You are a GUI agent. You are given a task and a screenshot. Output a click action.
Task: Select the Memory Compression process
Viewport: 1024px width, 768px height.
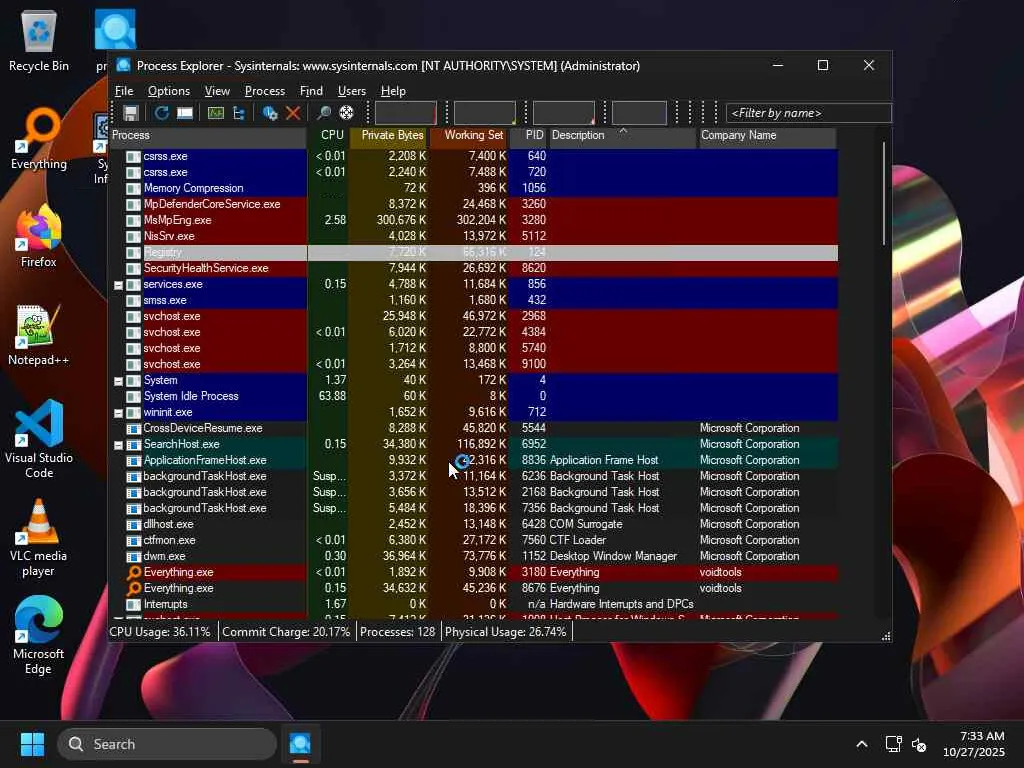pyautogui.click(x=473, y=188)
